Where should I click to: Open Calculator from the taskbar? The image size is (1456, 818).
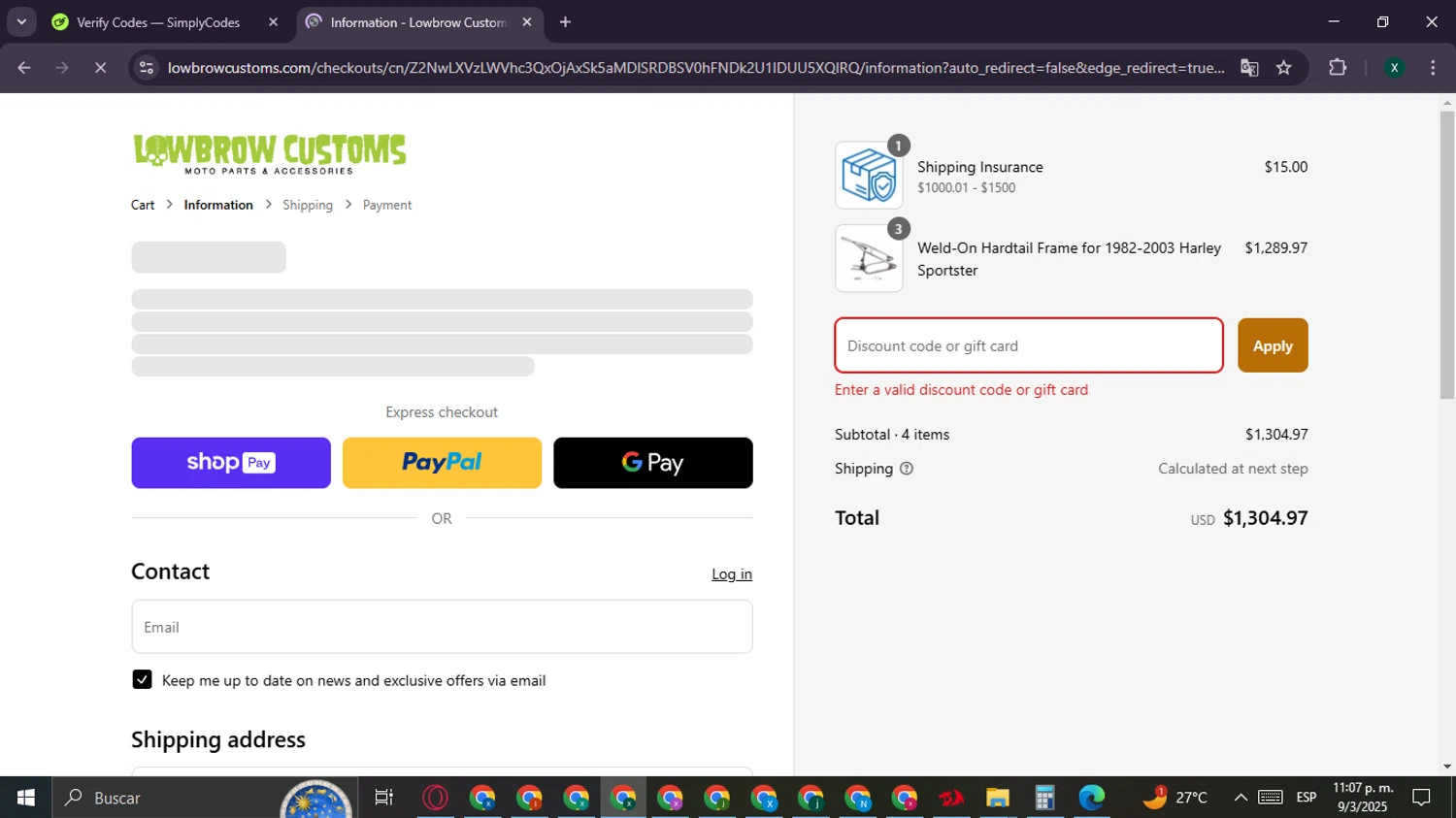[1044, 798]
